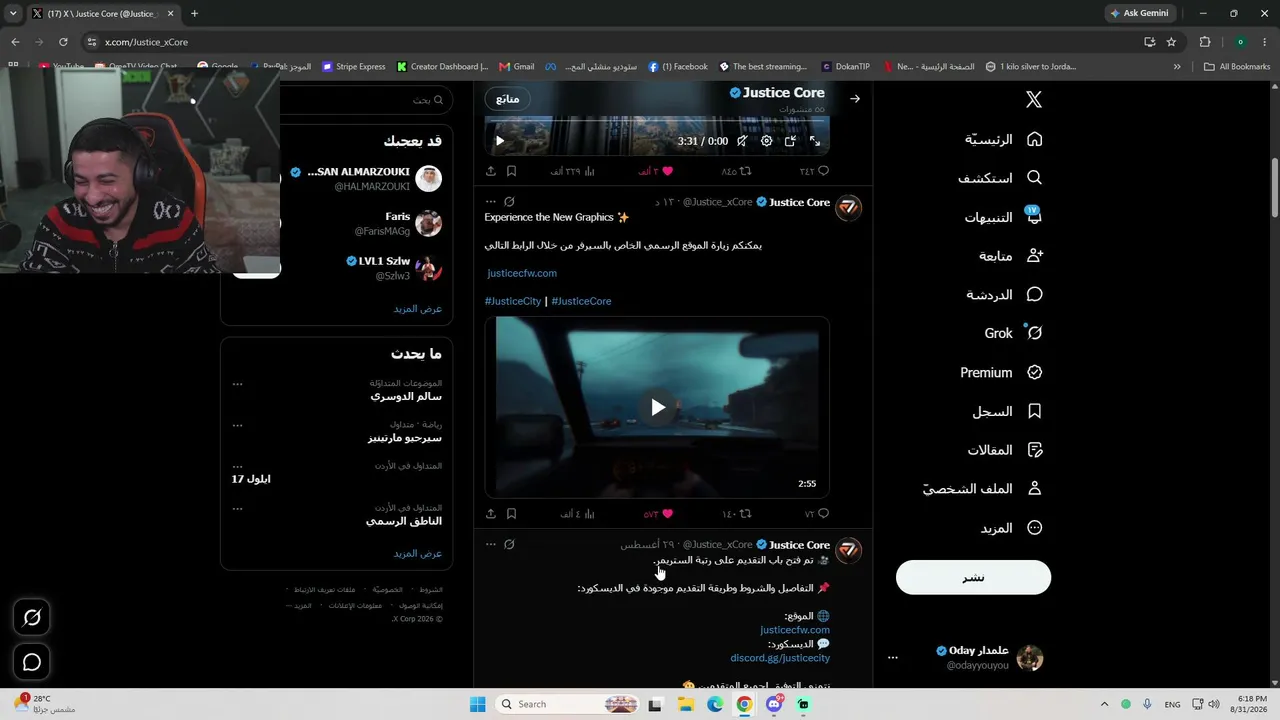Viewport: 1280px width, 720px height.
Task: Show more (عرض المزيد) suggested accounts
Action: pos(418,308)
